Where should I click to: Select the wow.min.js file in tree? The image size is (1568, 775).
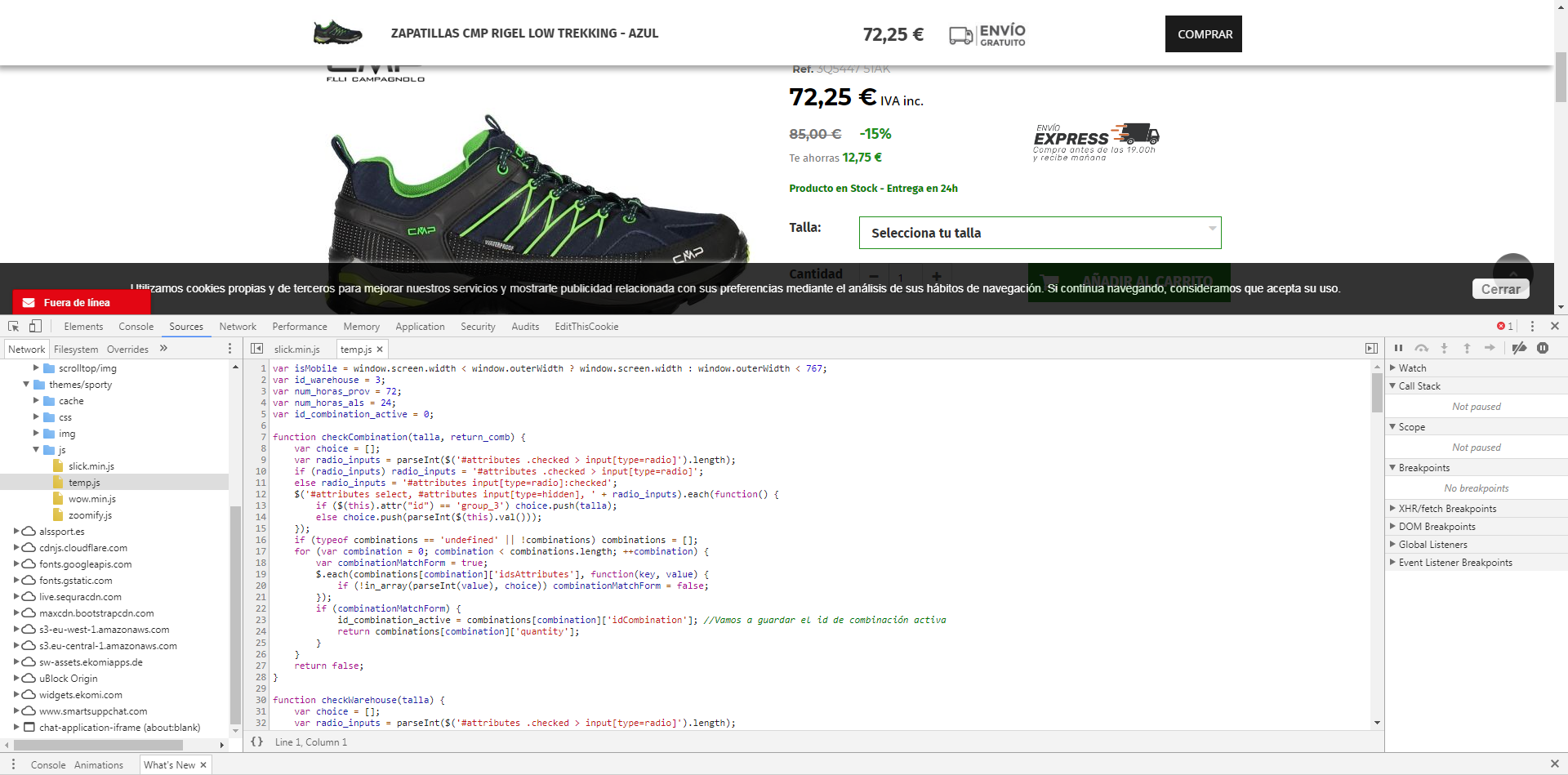coord(92,499)
